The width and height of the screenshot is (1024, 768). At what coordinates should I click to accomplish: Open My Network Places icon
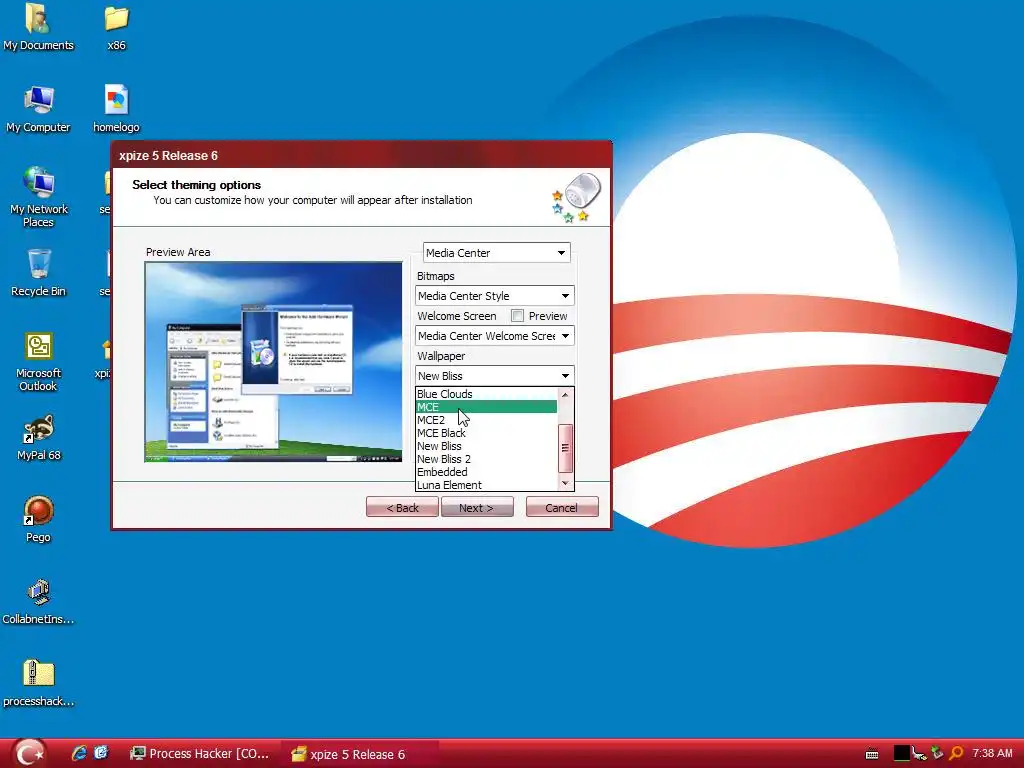(x=38, y=197)
